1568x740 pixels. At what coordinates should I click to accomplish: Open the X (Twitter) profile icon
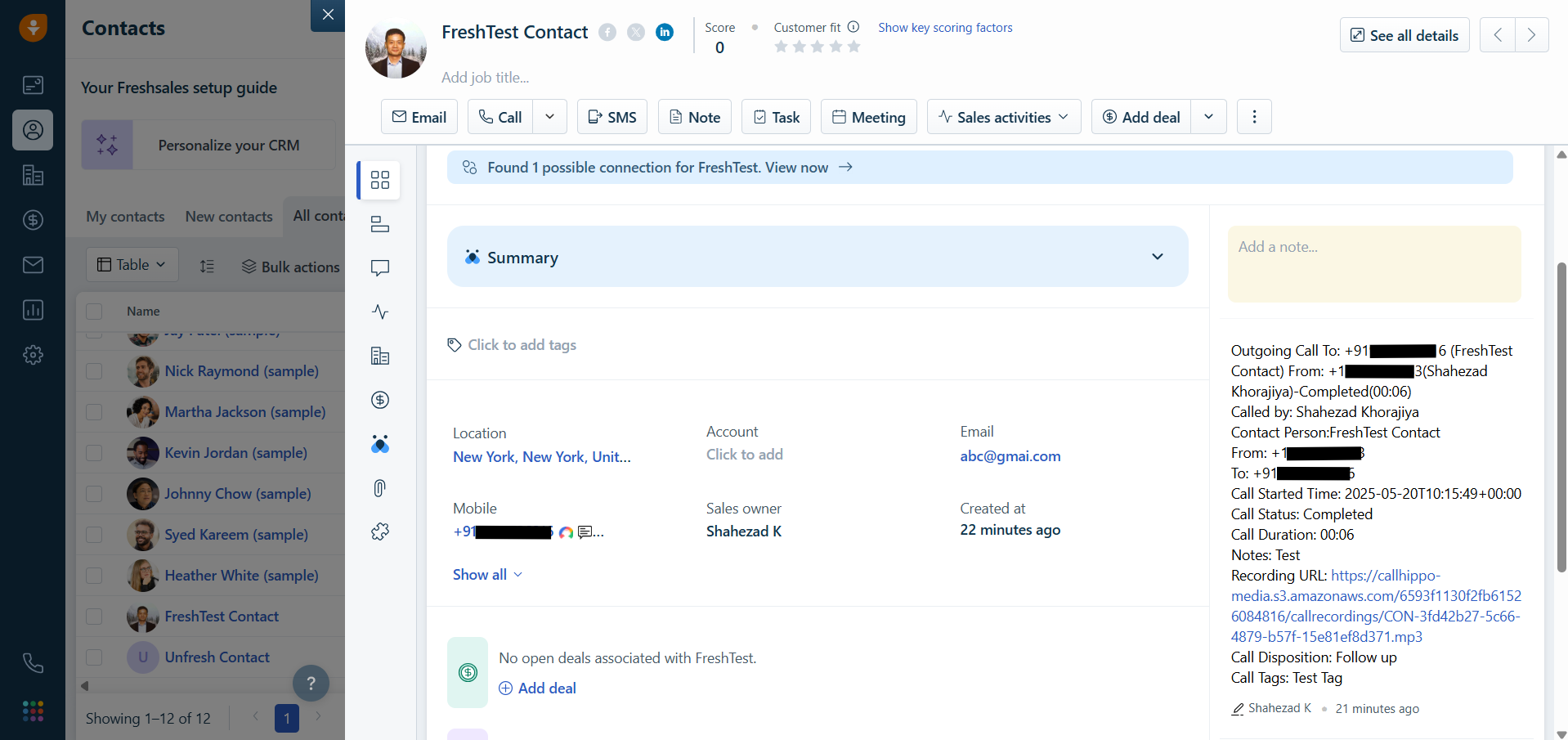(x=636, y=32)
